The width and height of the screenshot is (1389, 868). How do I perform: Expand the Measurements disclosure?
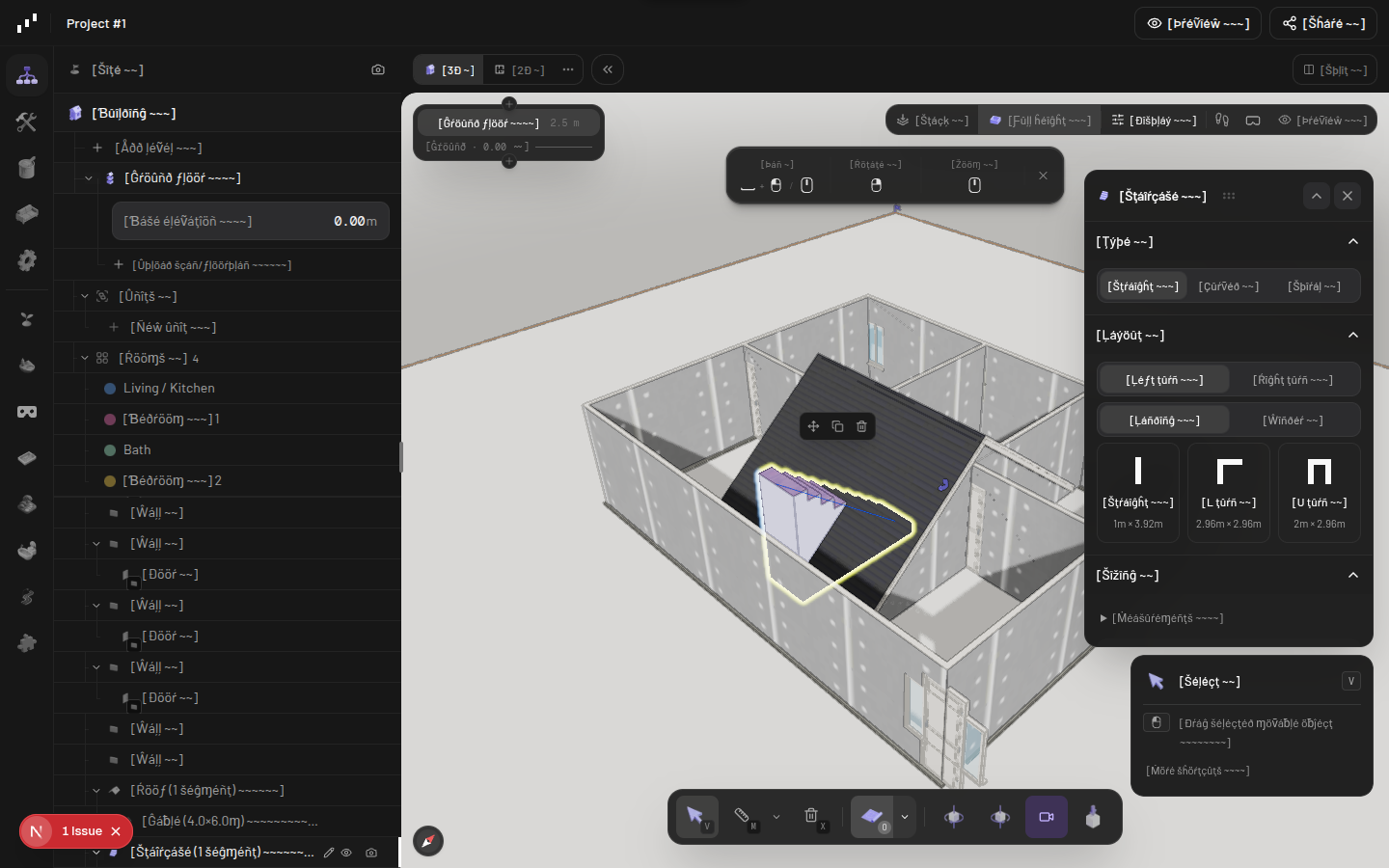click(1161, 618)
